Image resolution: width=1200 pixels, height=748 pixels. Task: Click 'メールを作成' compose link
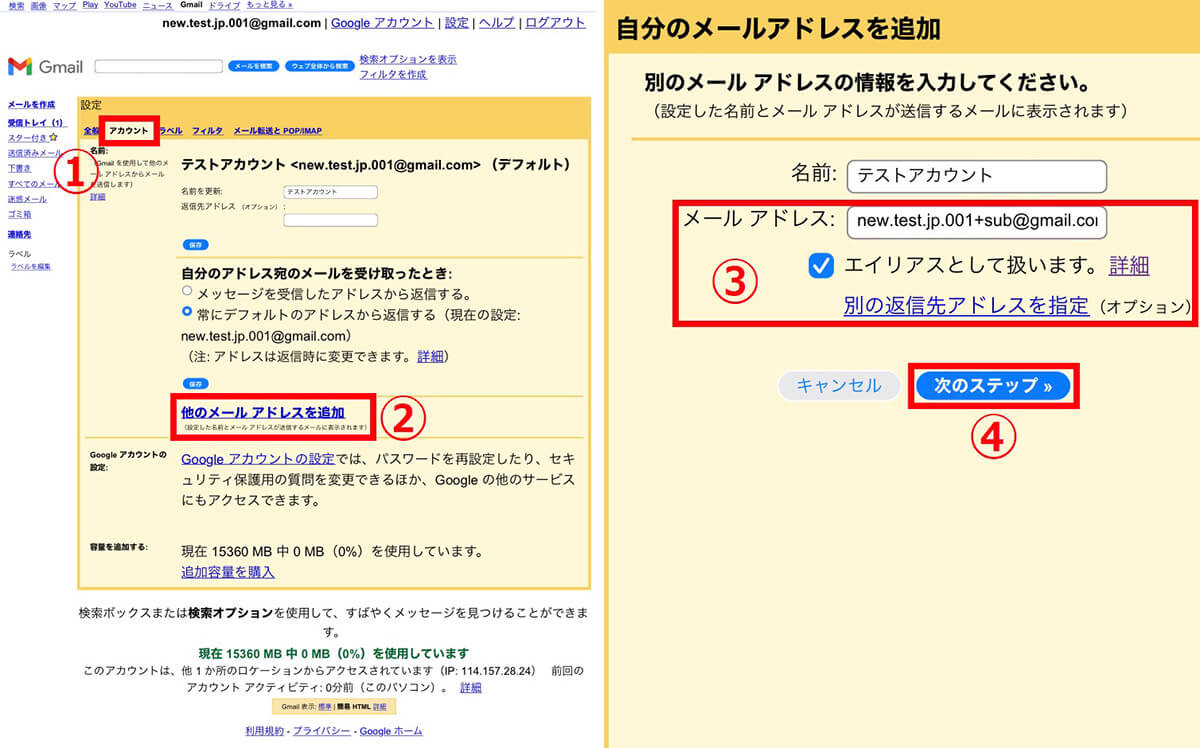[31, 104]
